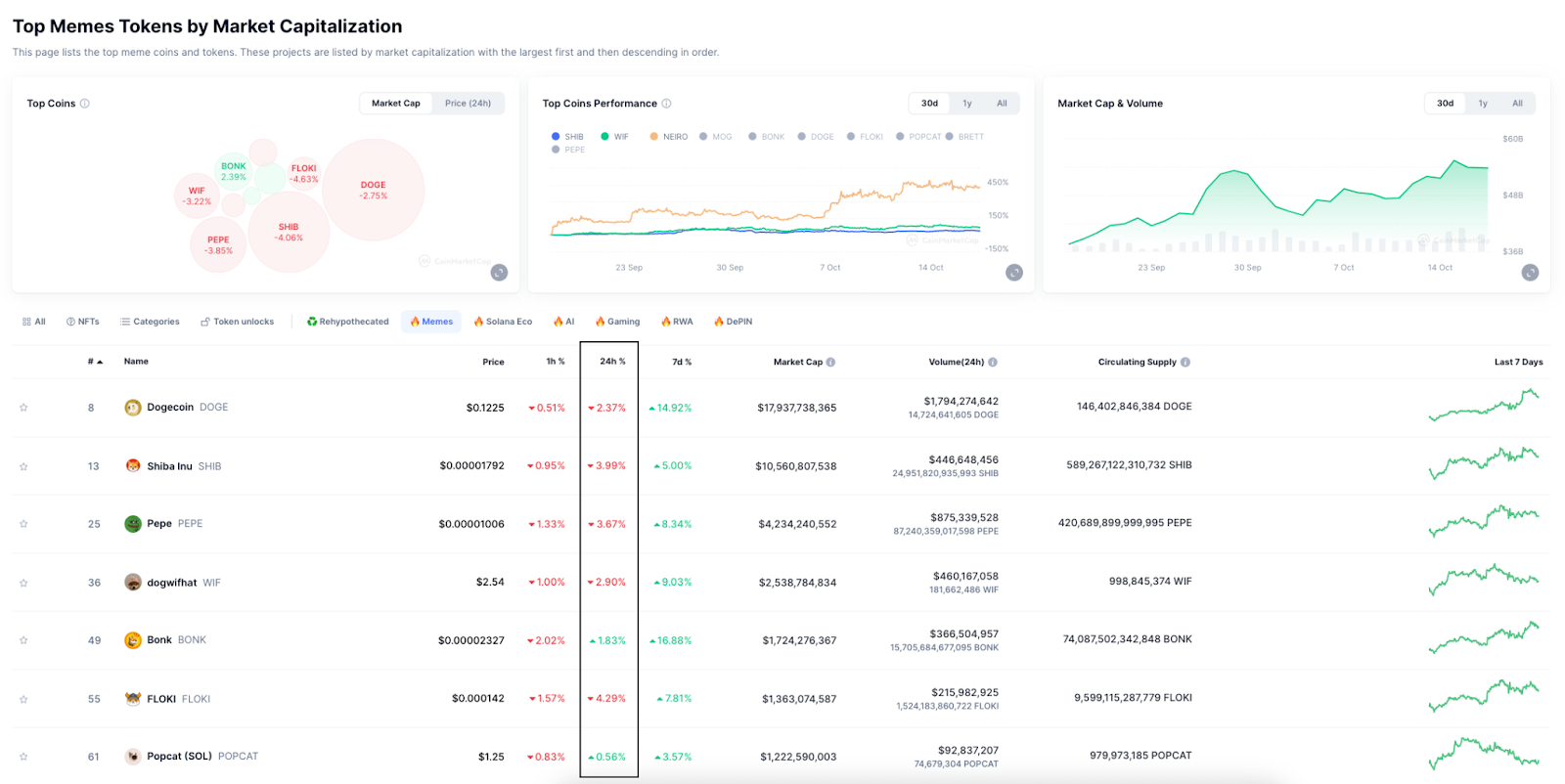Open the Token unlocks page
The height and width of the screenshot is (784, 1565).
click(238, 322)
